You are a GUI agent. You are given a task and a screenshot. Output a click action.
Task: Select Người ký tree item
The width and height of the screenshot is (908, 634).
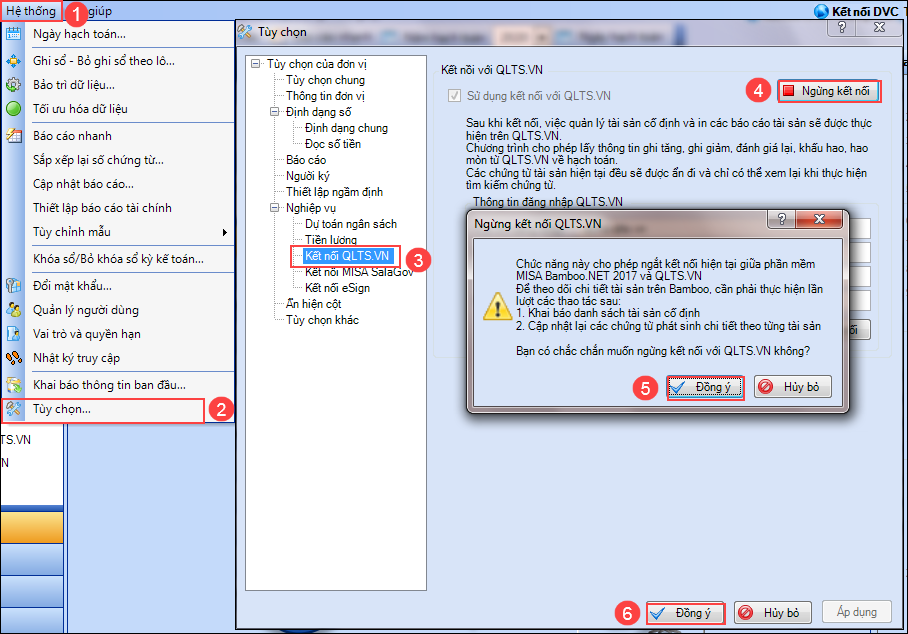pos(307,176)
